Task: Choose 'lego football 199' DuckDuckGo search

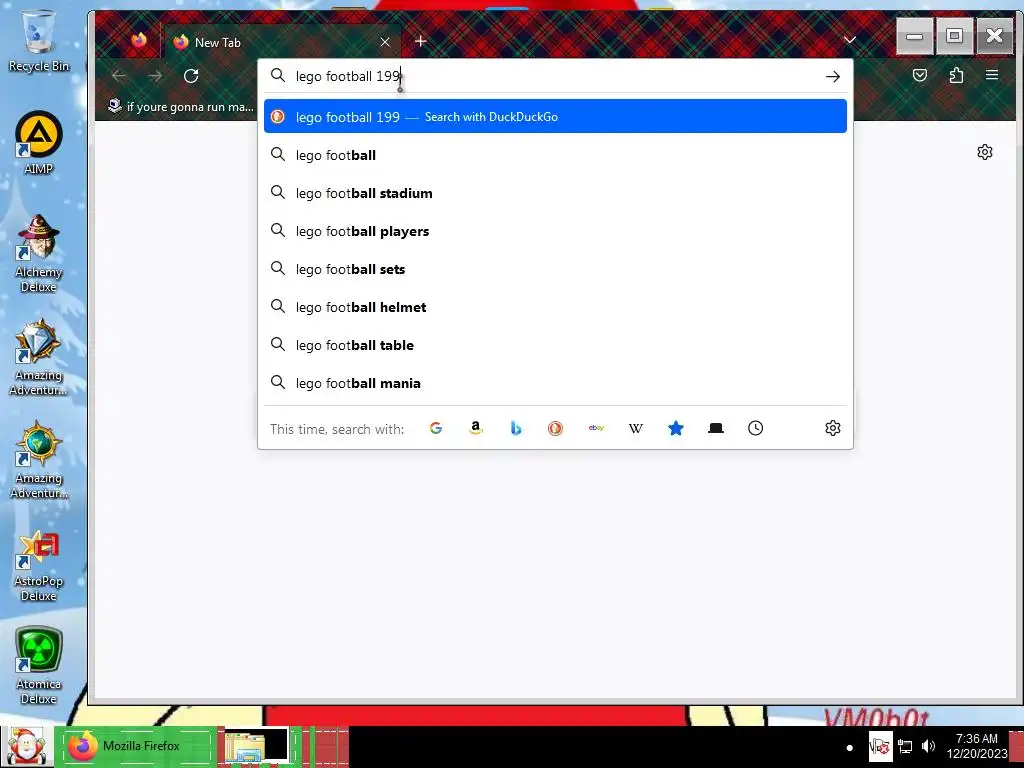Action: [555, 116]
